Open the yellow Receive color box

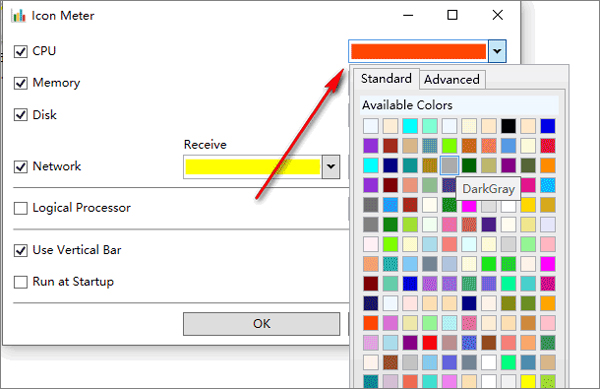point(253,167)
